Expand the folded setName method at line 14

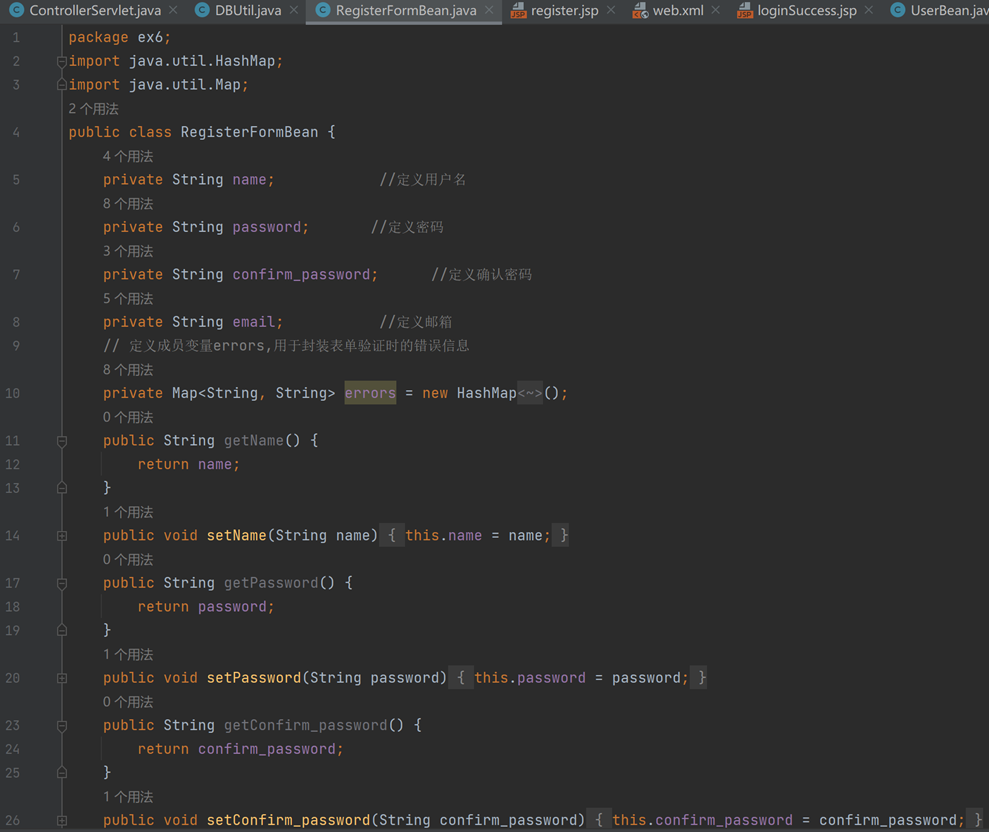pyautogui.click(x=62, y=536)
